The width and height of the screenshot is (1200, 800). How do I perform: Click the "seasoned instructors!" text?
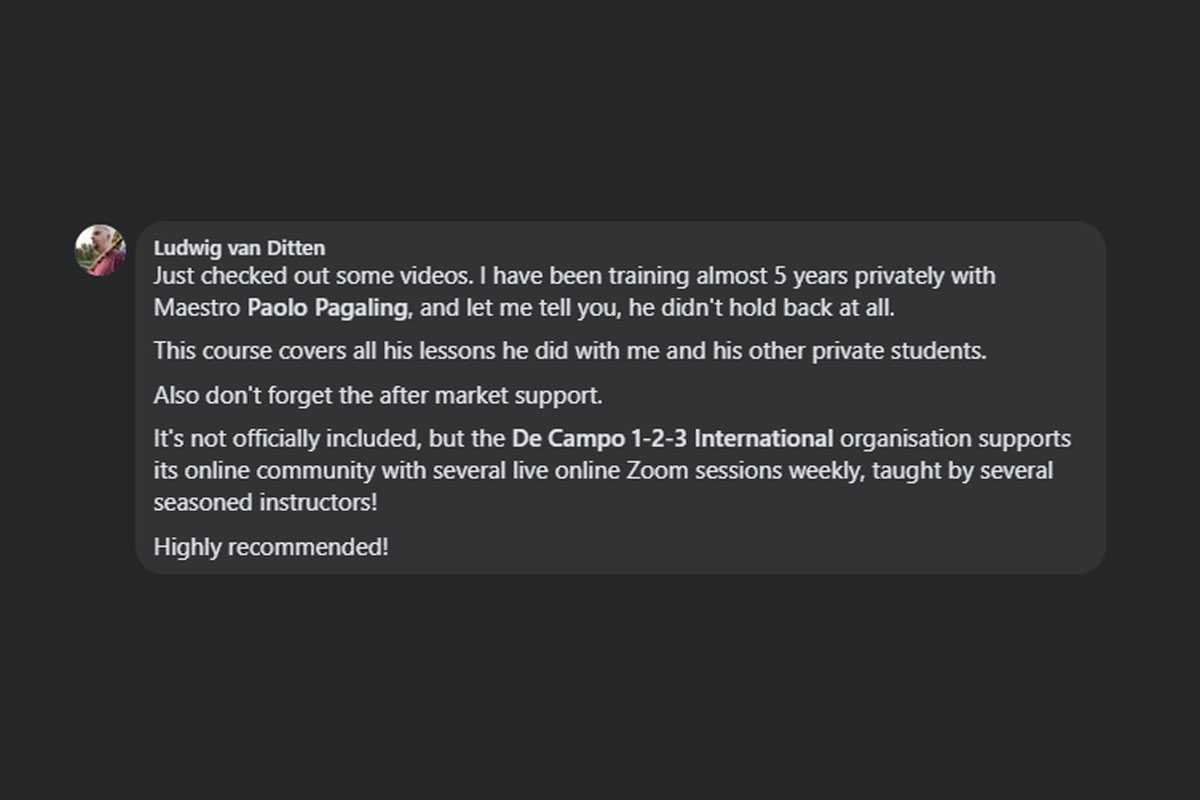[265, 502]
